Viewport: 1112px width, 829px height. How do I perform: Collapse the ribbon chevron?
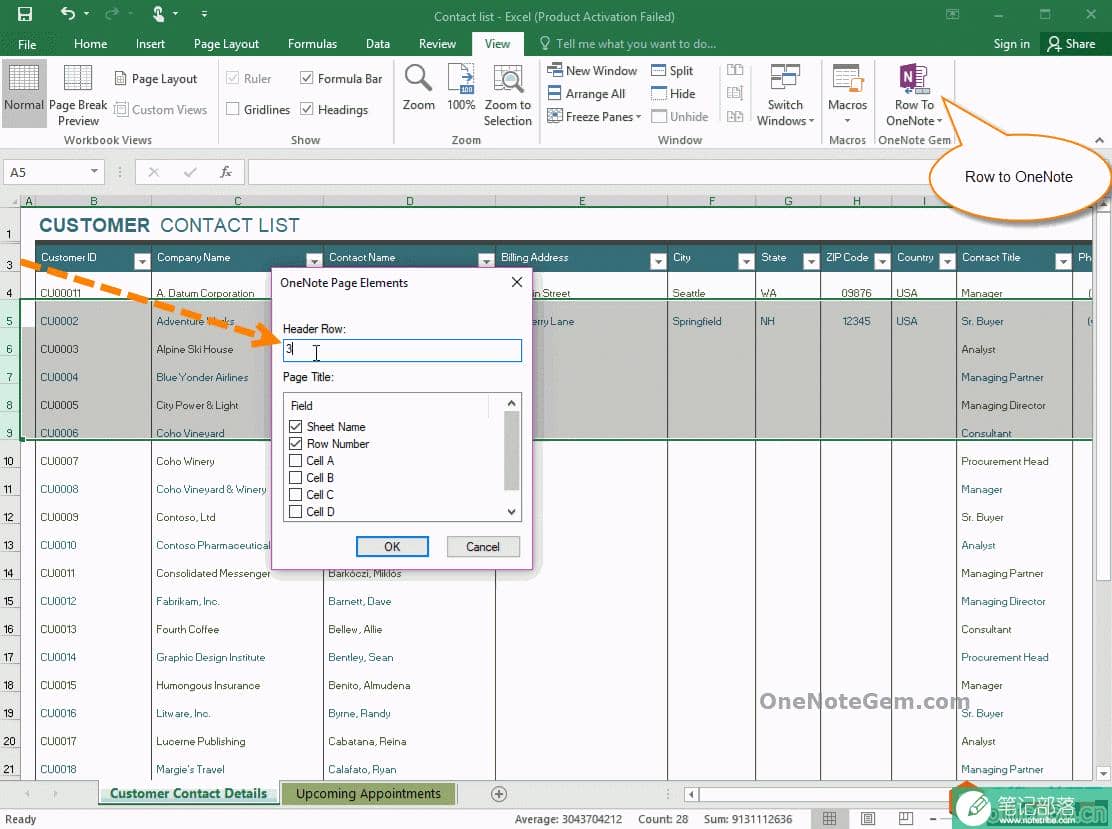[1099, 140]
